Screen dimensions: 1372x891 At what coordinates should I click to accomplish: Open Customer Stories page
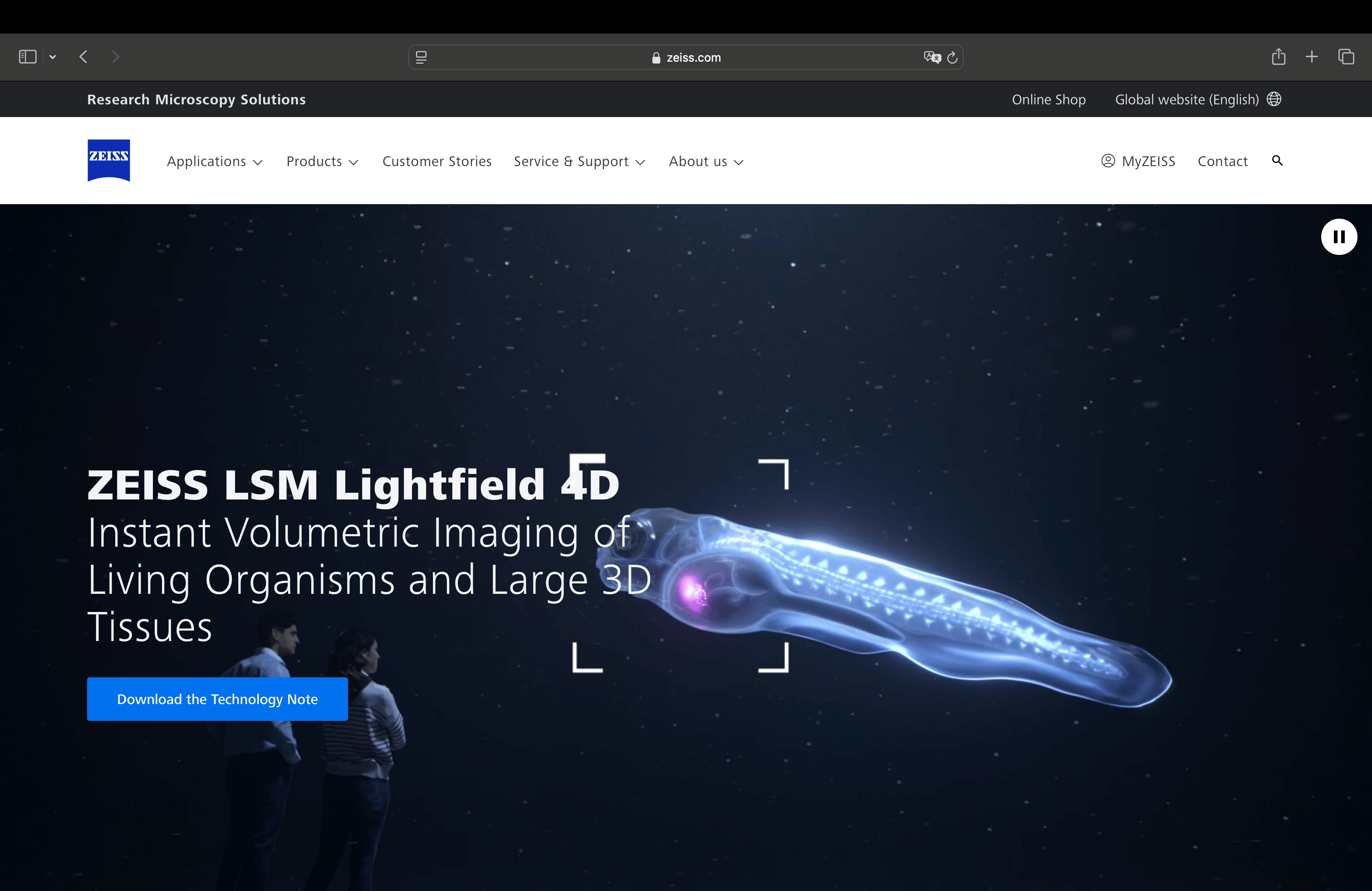437,162
